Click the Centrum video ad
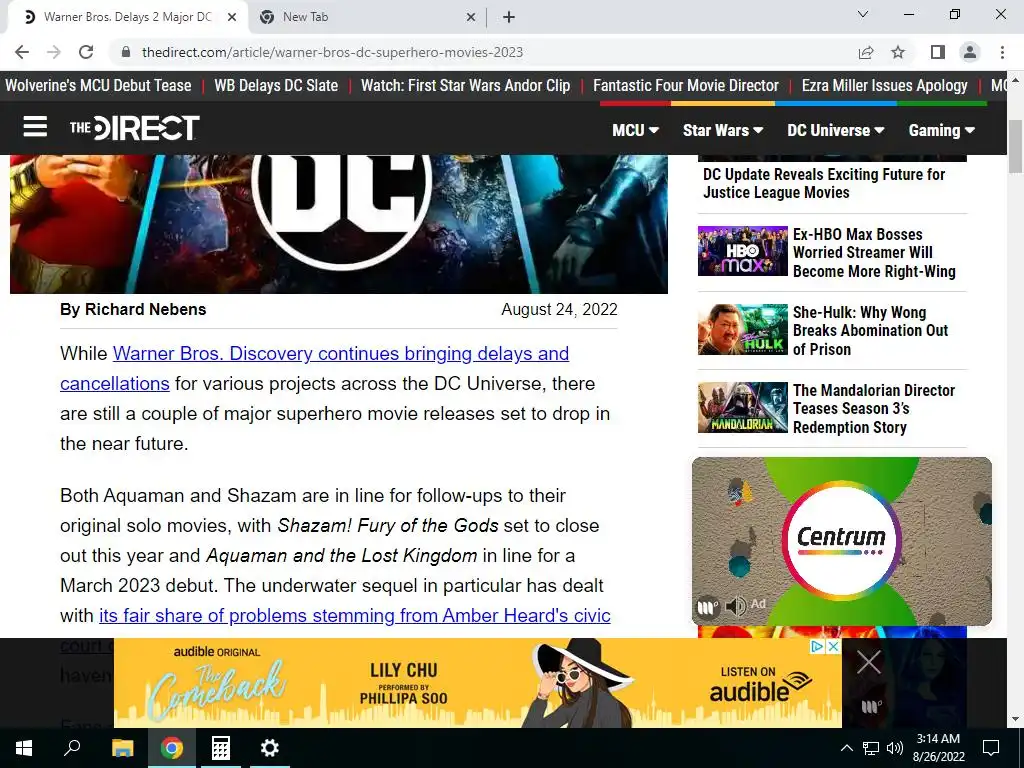 (842, 541)
